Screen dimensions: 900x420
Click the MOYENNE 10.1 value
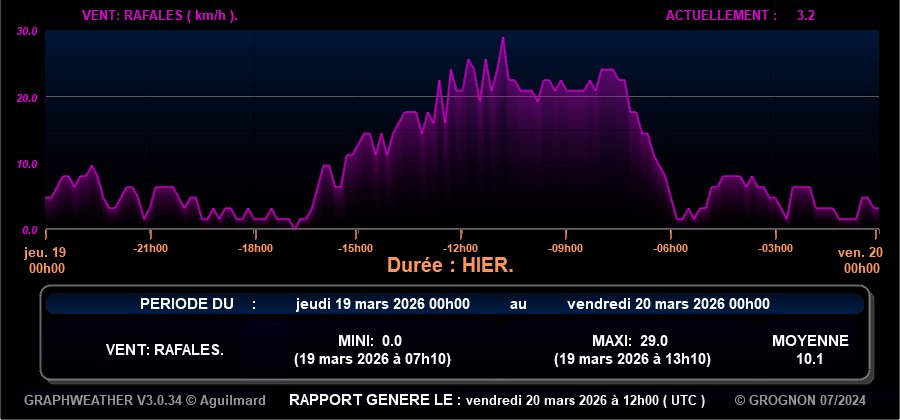810,358
